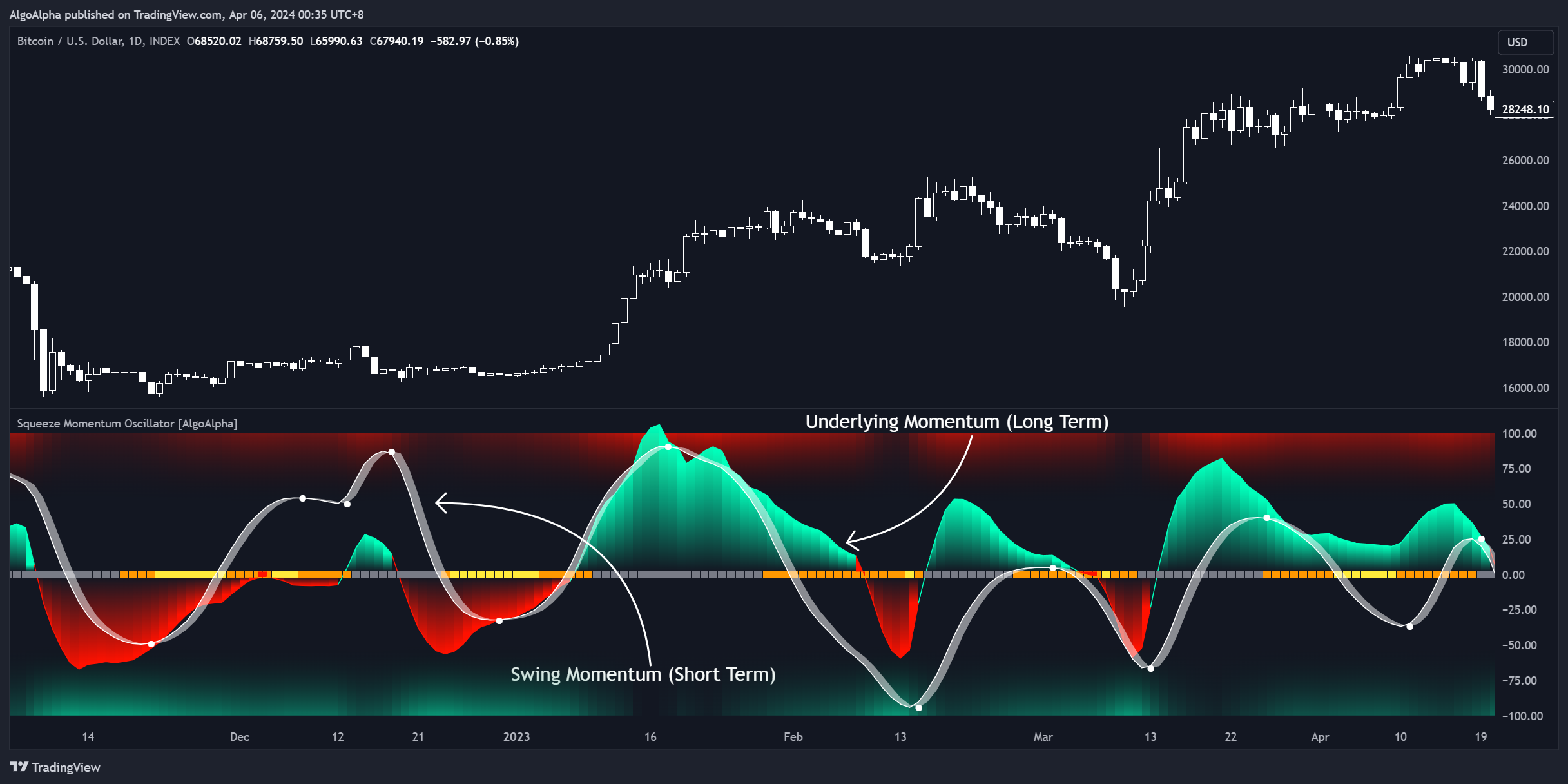Click the 24000.00 price axis label
The width and height of the screenshot is (1568, 784).
click(x=1525, y=206)
